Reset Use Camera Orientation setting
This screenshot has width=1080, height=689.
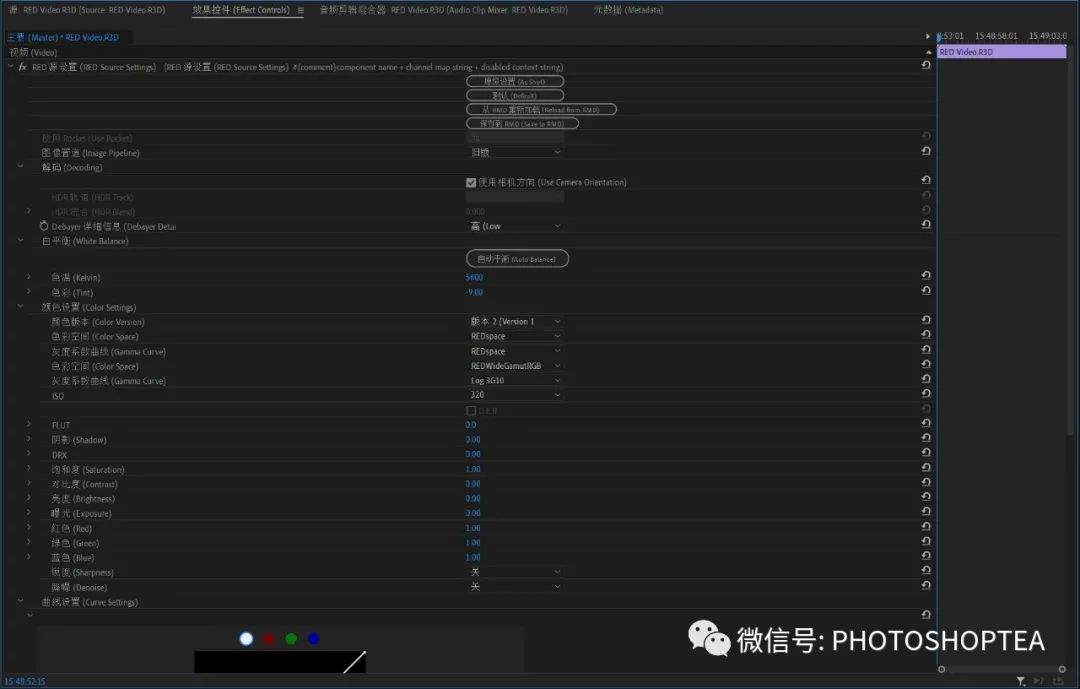point(926,180)
